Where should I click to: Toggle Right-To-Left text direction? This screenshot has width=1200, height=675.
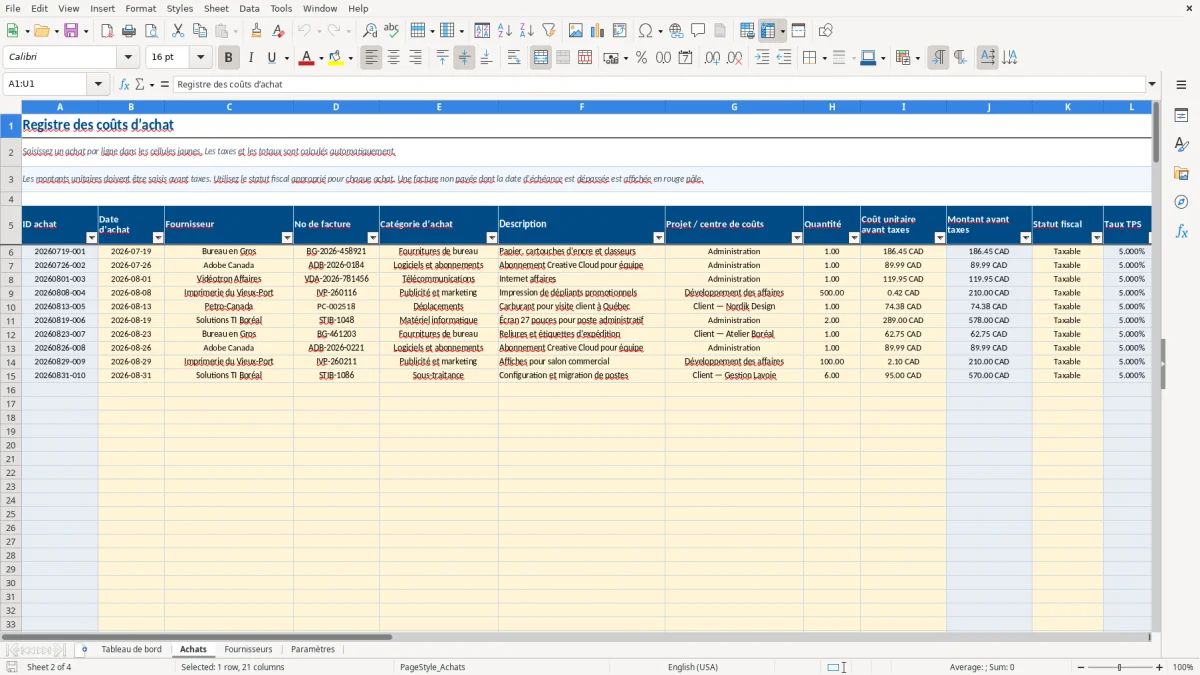click(960, 58)
